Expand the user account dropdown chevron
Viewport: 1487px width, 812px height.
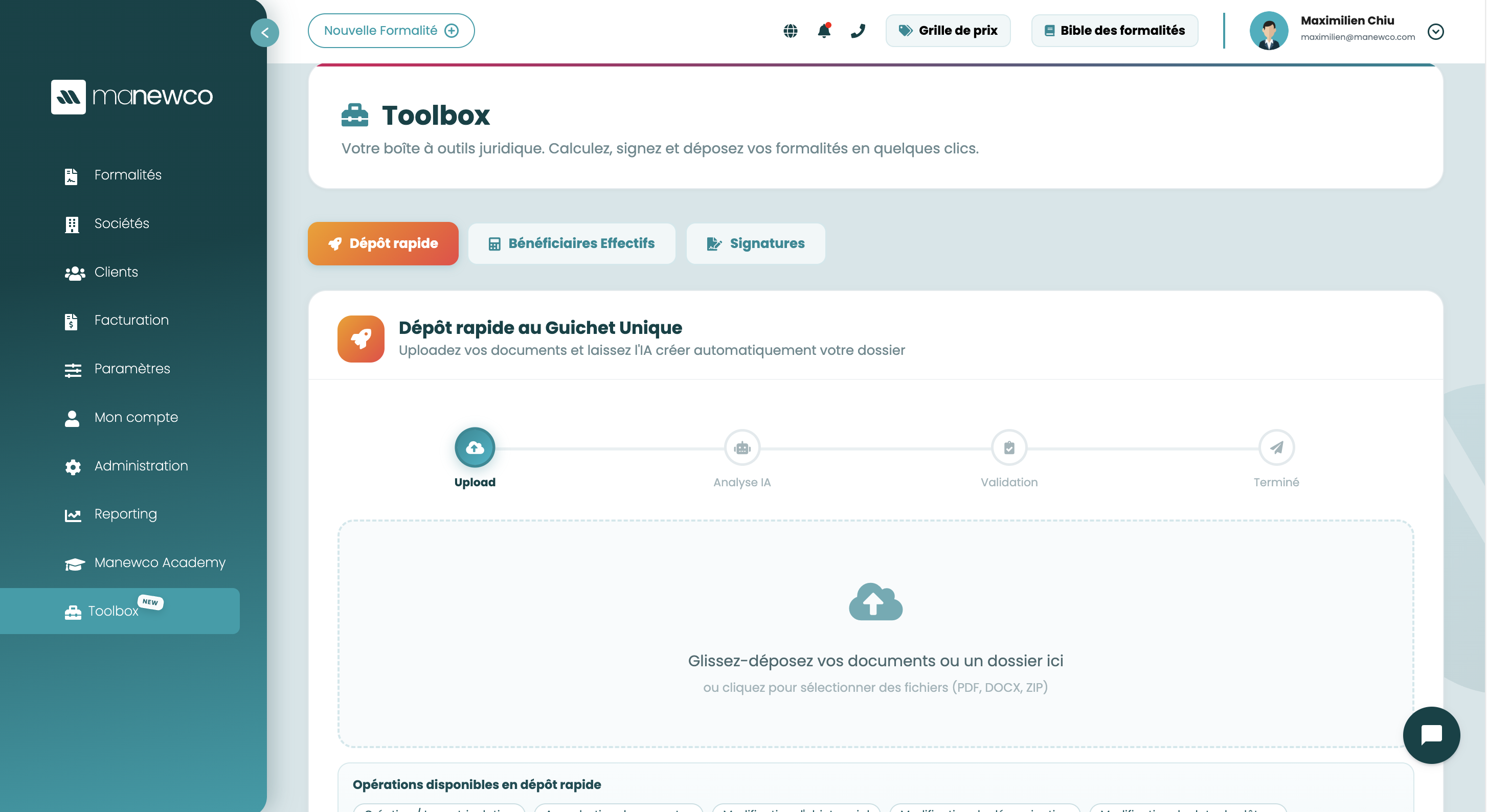coord(1436,31)
